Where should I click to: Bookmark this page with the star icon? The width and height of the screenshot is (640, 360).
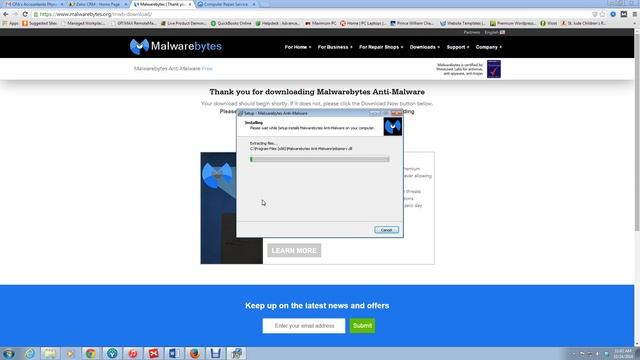tap(602, 14)
